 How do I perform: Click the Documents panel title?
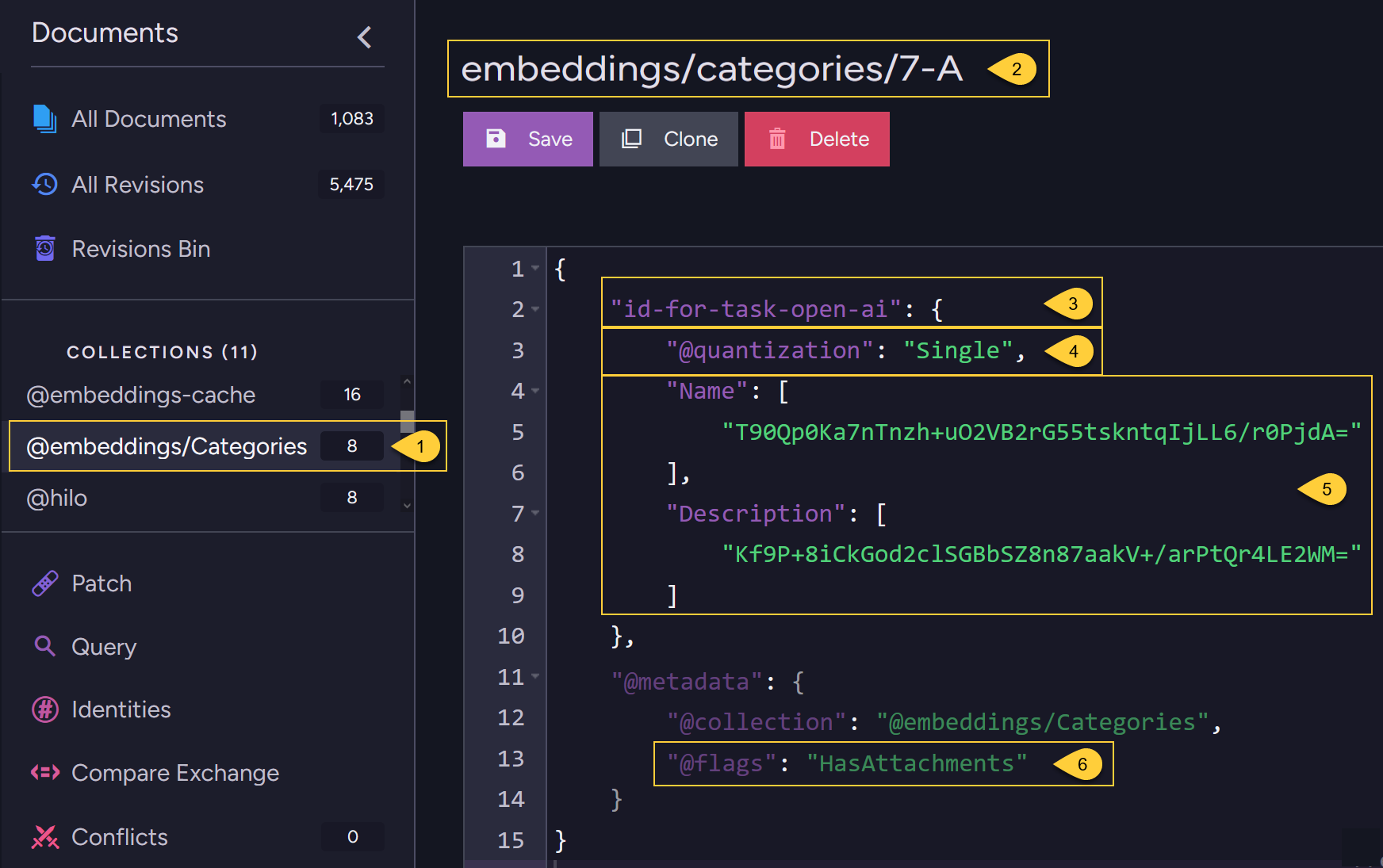point(105,33)
